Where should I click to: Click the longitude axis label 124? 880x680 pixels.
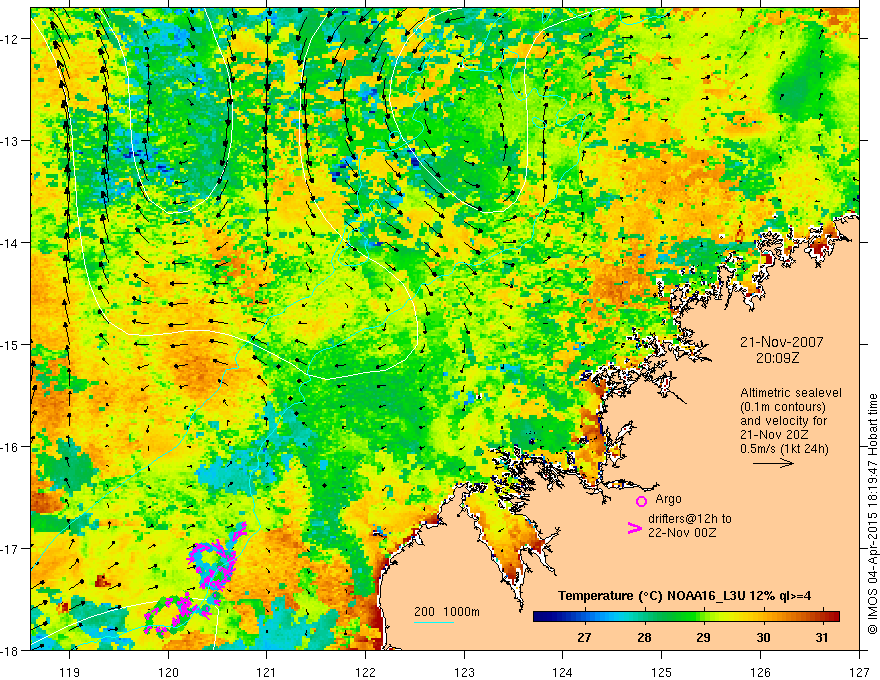(563, 672)
